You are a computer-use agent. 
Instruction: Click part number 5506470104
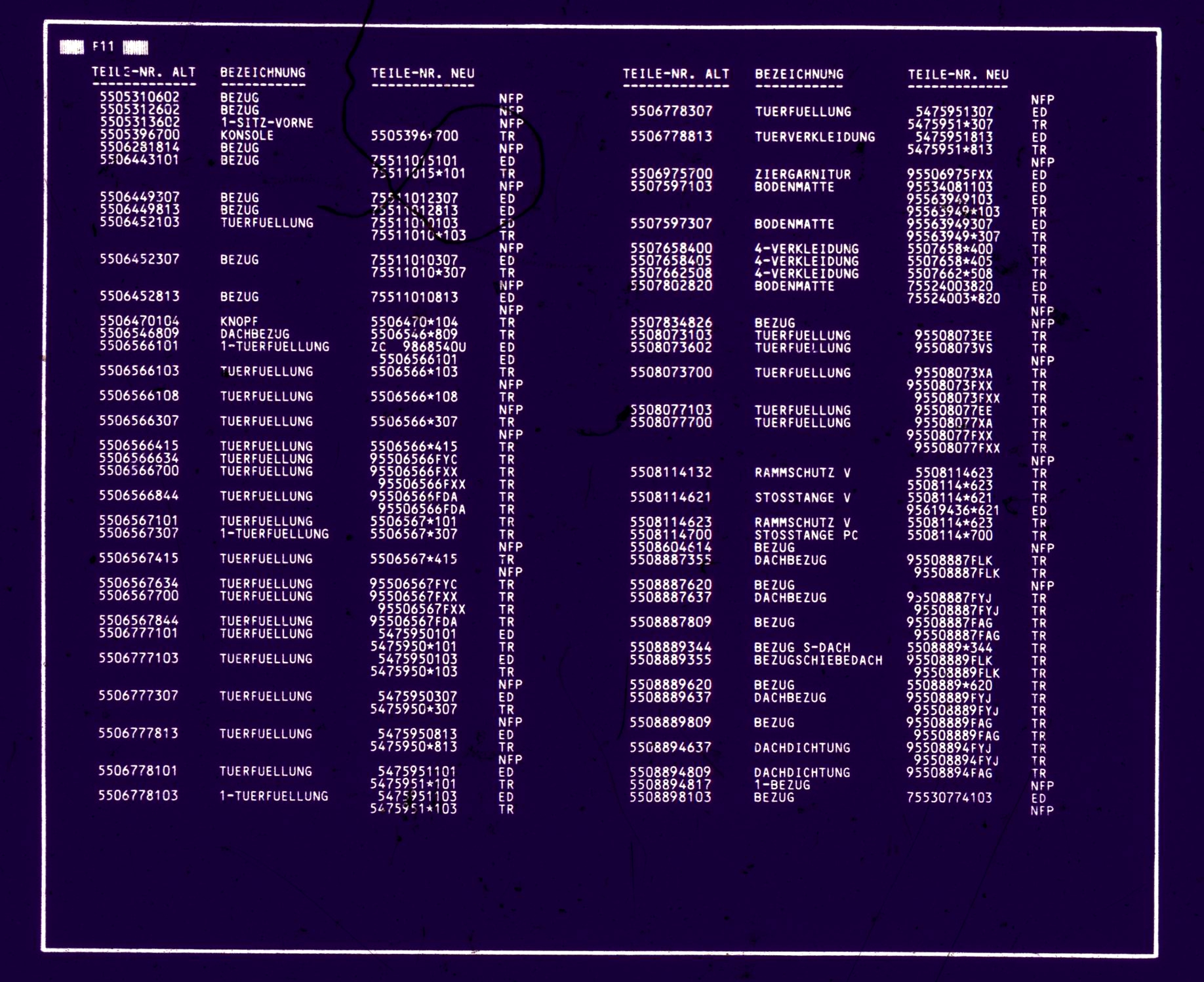[x=140, y=321]
